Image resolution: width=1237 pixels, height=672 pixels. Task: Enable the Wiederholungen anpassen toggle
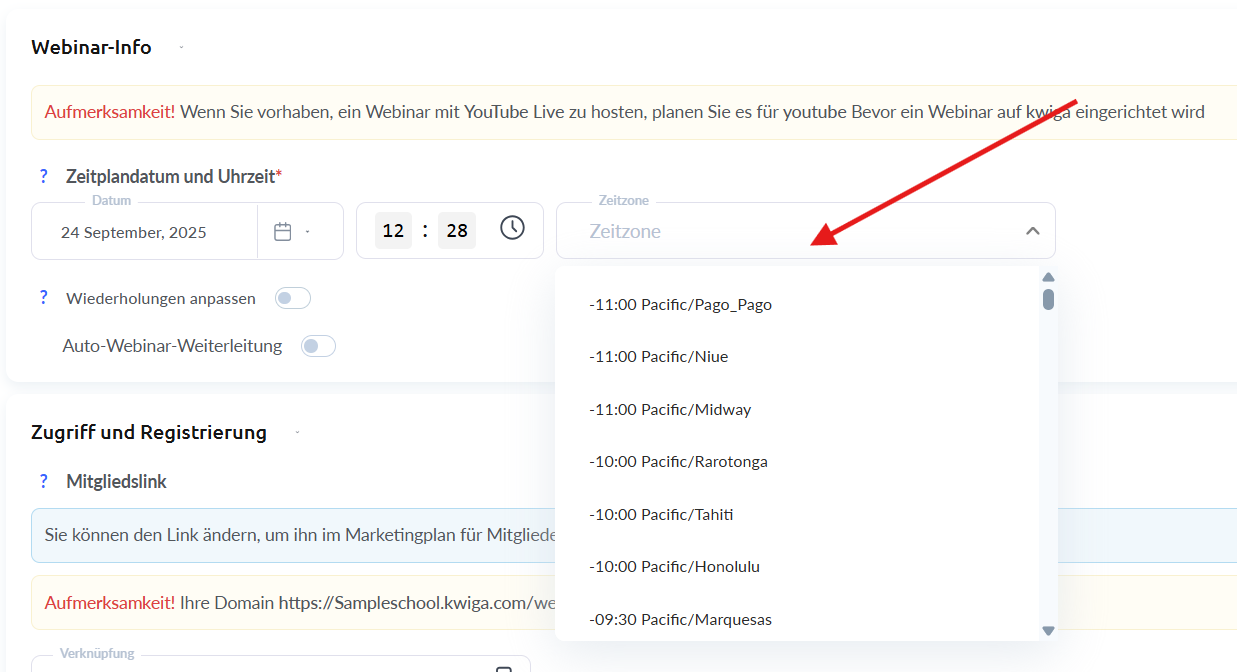click(293, 298)
